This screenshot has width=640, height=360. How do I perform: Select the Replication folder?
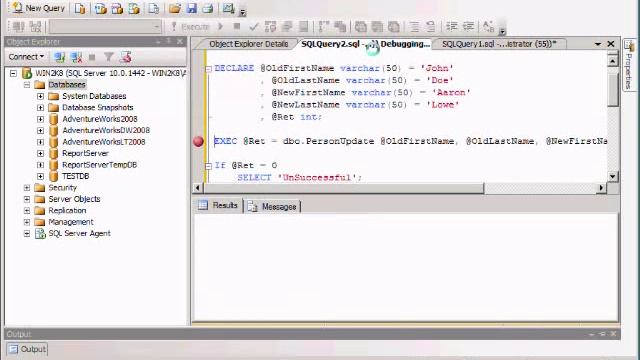67,210
